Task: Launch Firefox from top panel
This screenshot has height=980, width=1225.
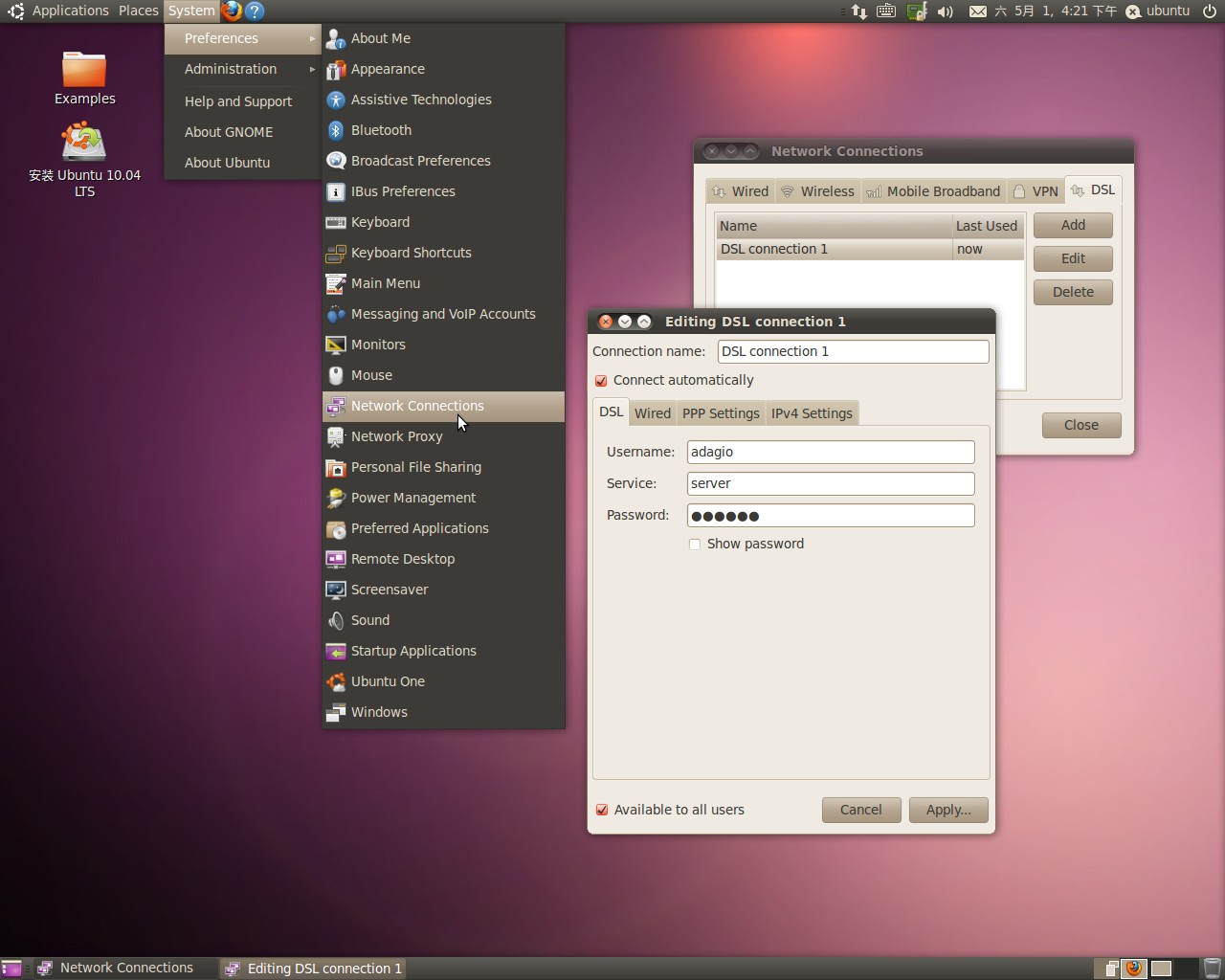Action: [x=232, y=11]
